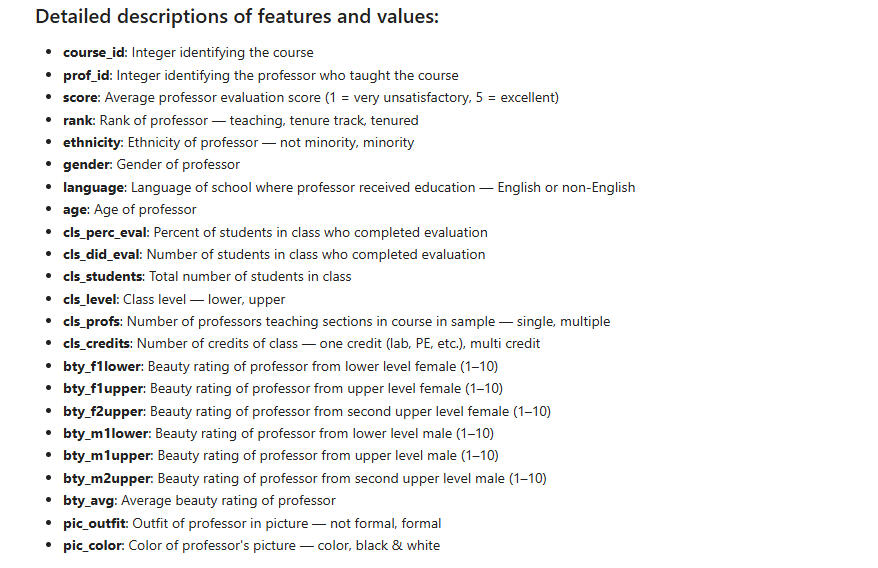878x568 pixels.
Task: Click the cls_level bold label
Action: click(91, 299)
